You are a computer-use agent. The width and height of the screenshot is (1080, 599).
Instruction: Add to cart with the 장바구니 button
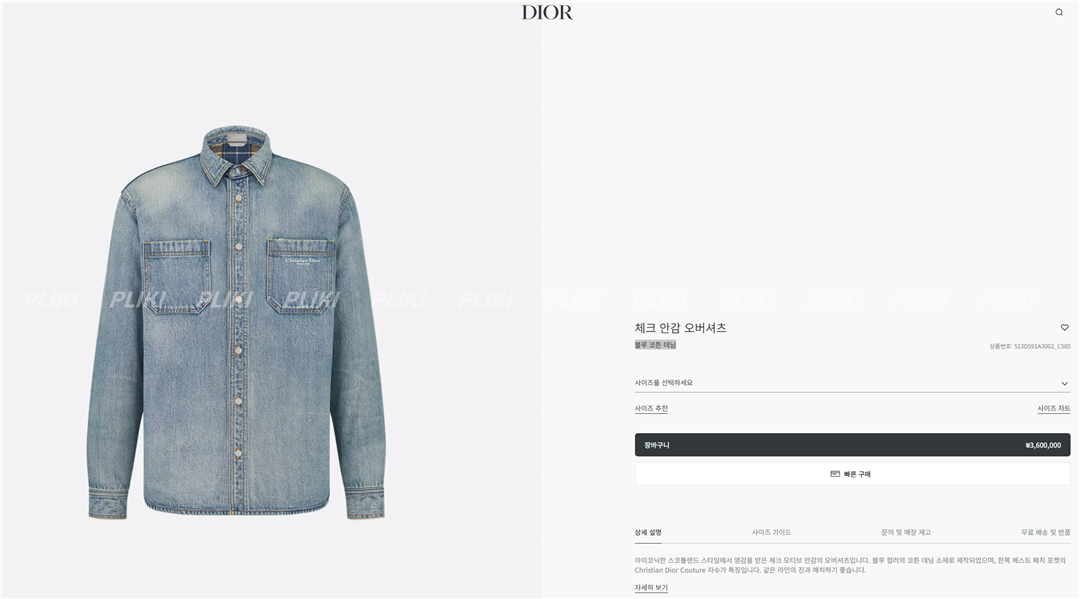click(852, 445)
